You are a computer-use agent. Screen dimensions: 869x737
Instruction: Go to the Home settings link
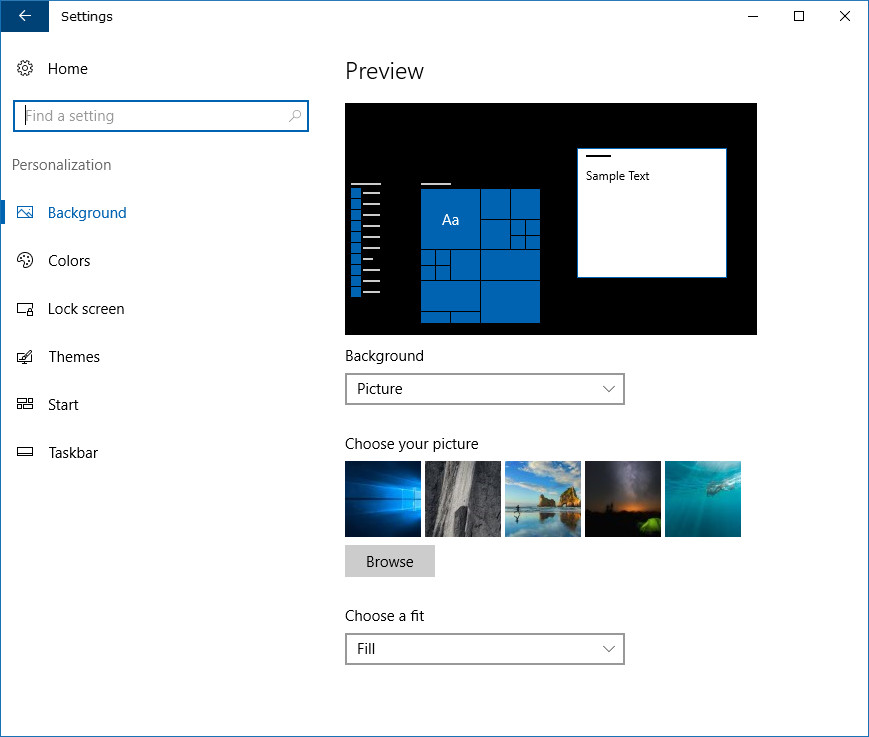[68, 69]
